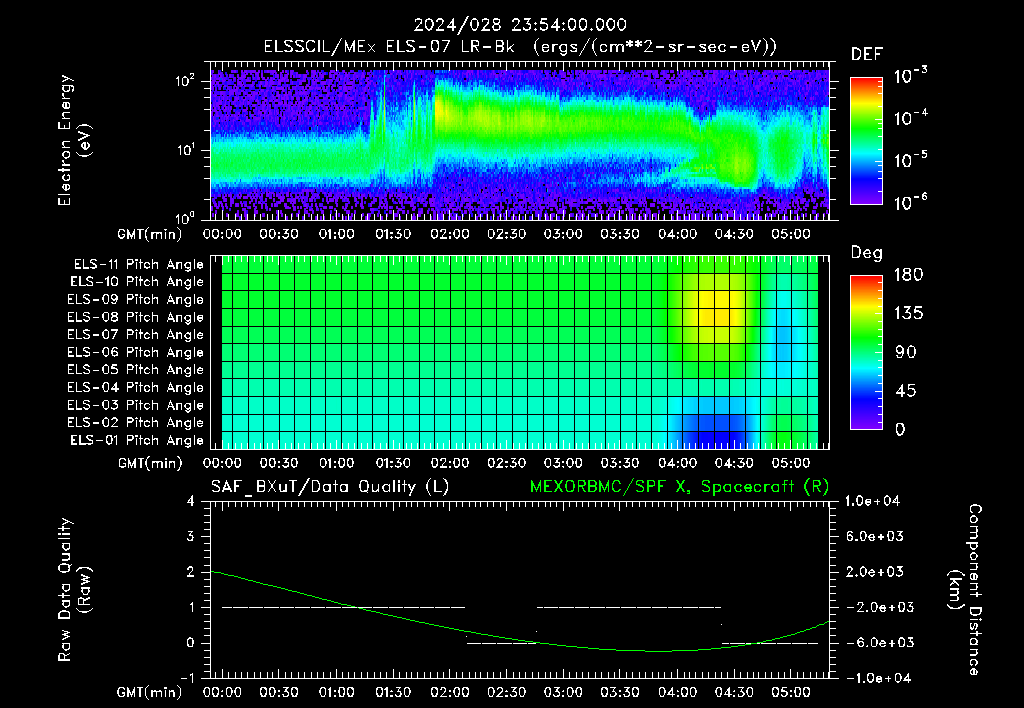Click the SAF_BXuT/Data Quality (L) label
The image size is (1024, 708).
point(330,487)
